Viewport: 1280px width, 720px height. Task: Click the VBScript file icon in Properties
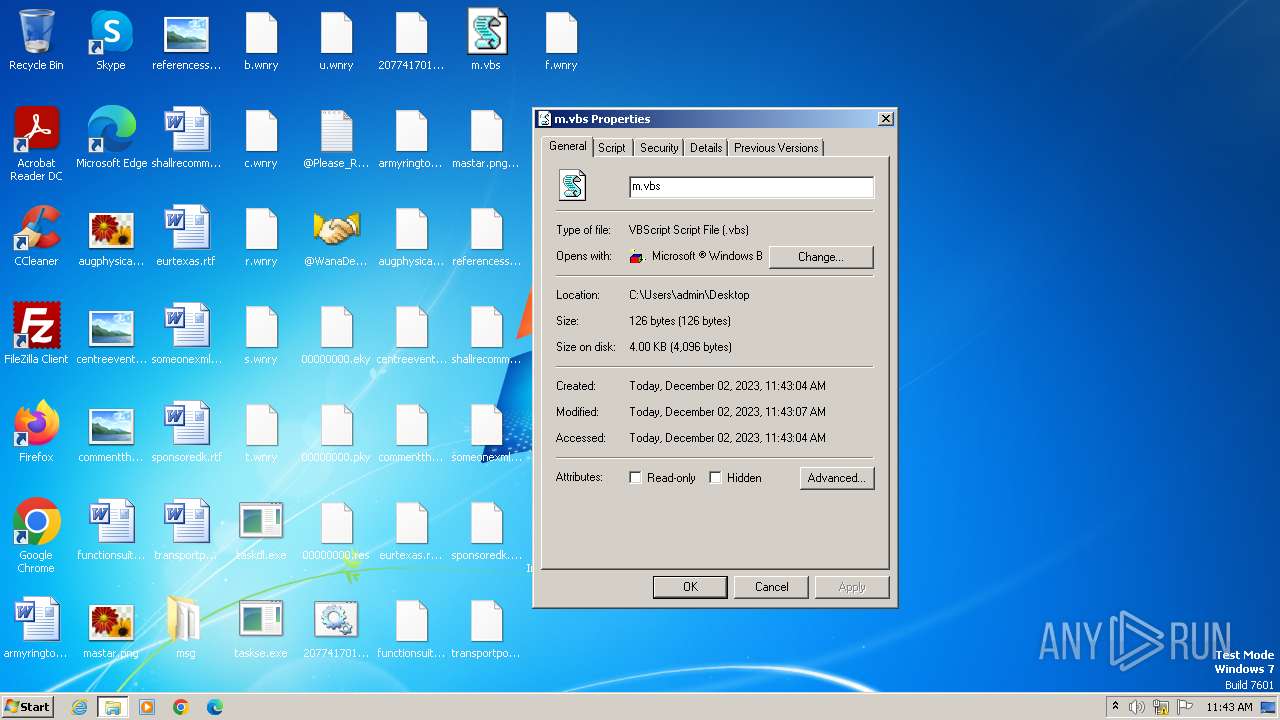(x=572, y=186)
